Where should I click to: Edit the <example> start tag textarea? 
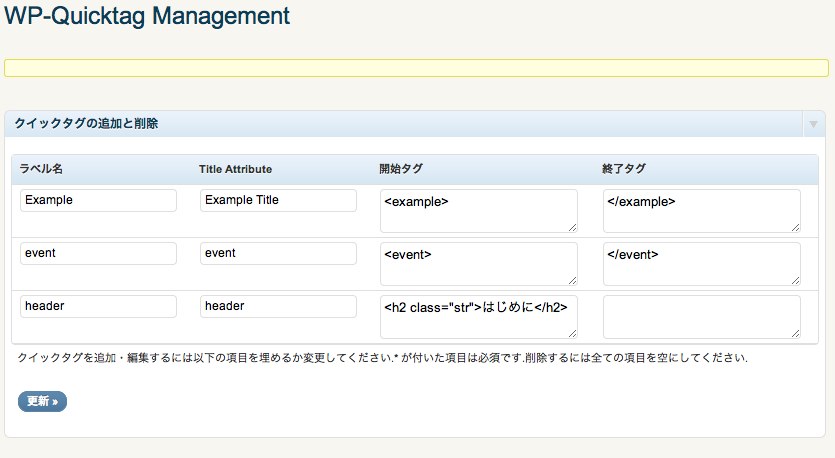(x=479, y=211)
